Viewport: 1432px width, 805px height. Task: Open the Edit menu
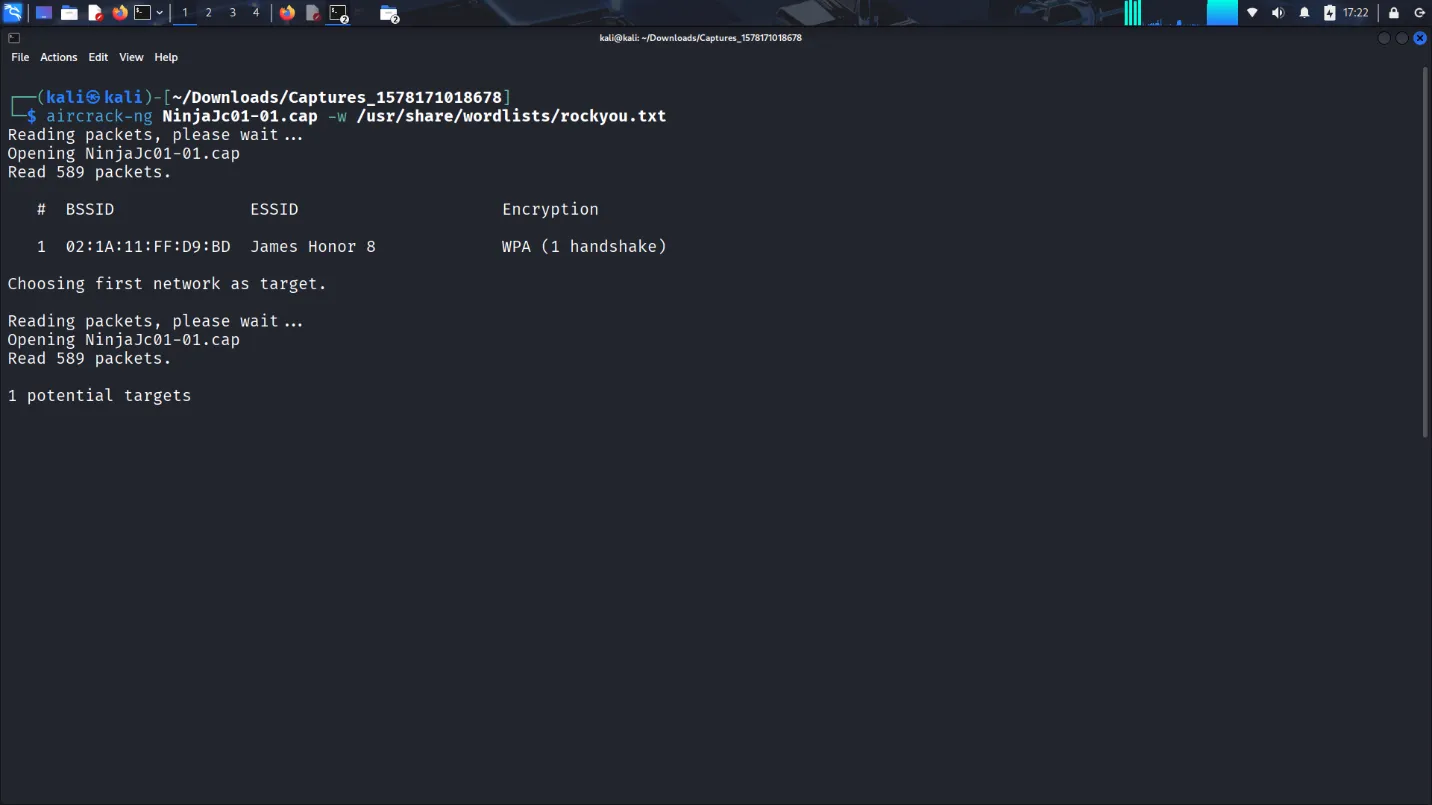(98, 57)
